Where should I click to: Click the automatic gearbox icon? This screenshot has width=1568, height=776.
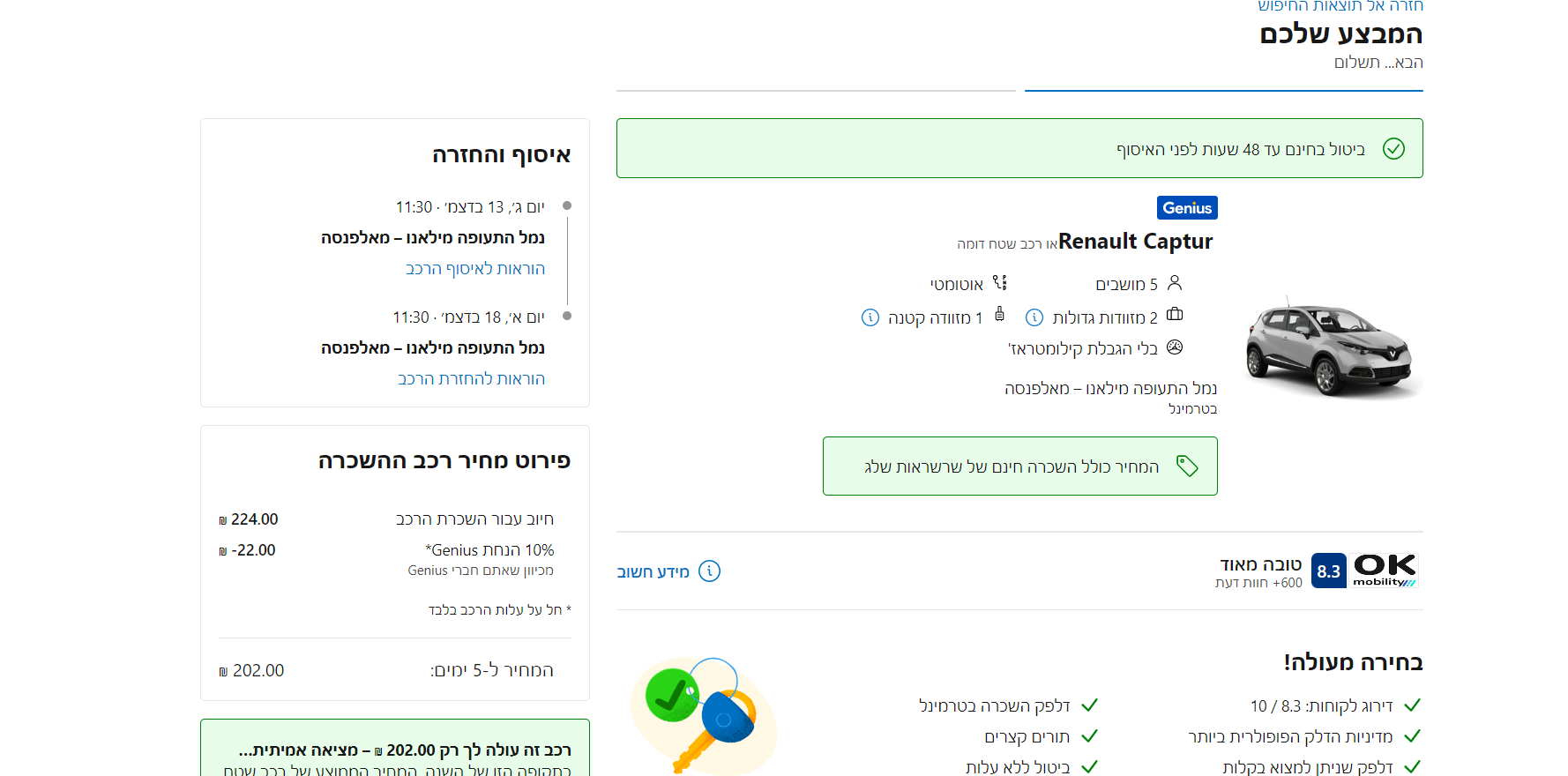click(x=999, y=283)
